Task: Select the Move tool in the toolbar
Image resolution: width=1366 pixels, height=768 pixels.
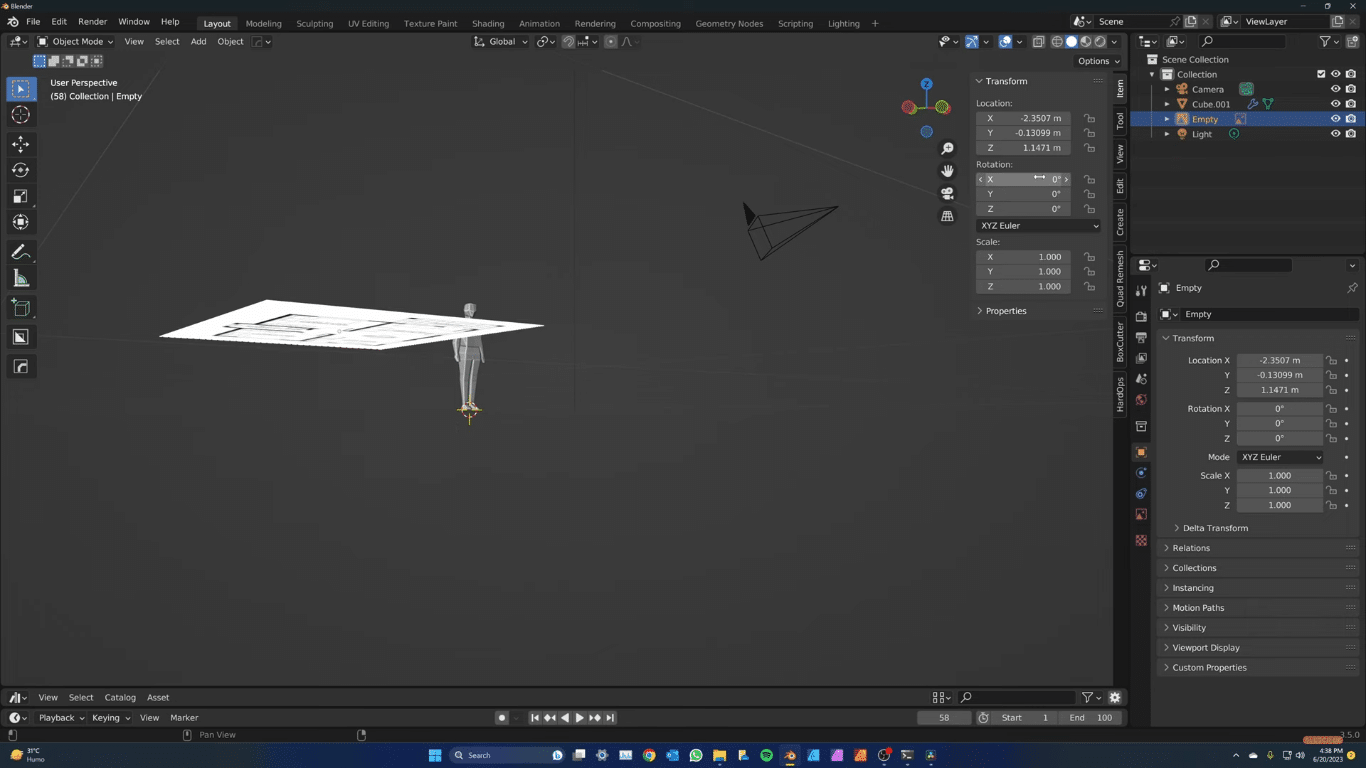Action: [20, 144]
